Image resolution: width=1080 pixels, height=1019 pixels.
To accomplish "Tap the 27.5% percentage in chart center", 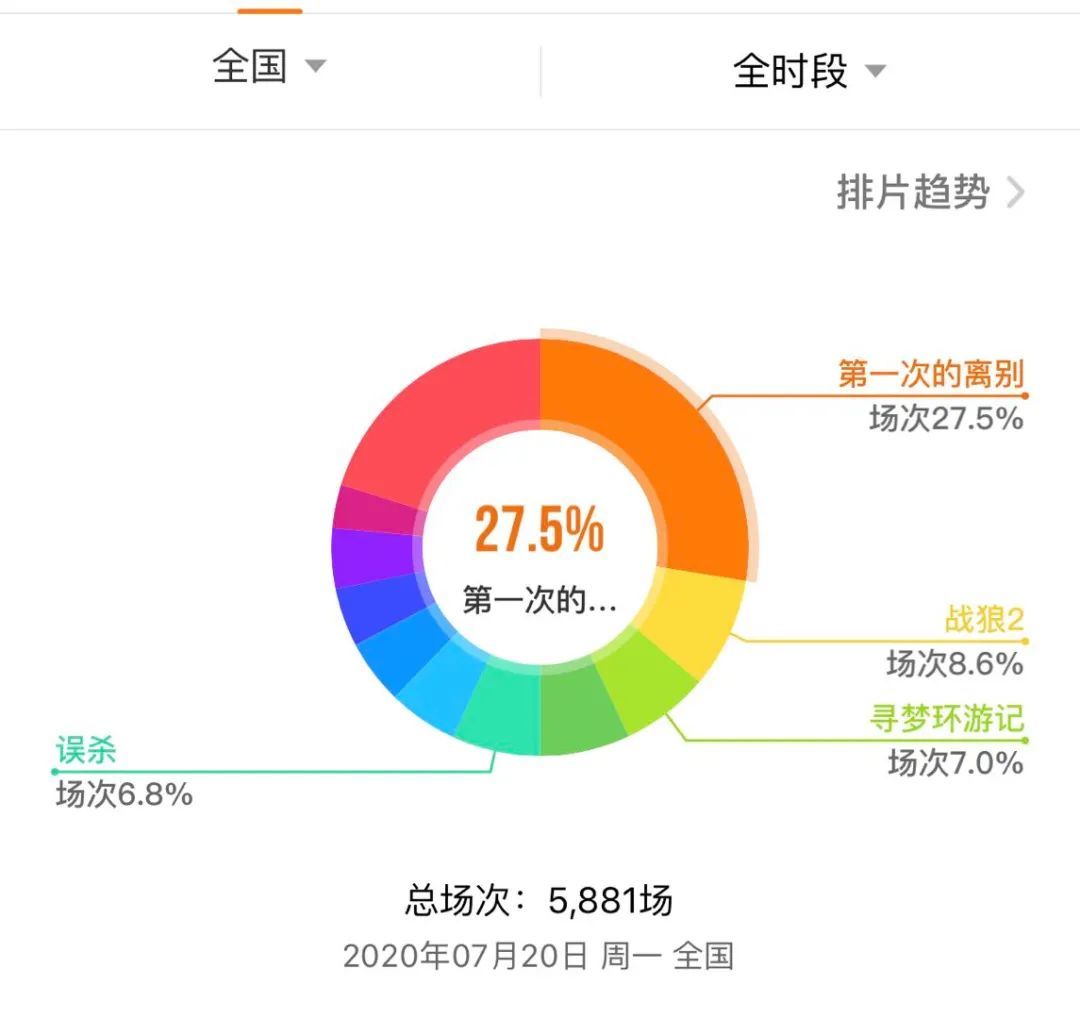I will (x=540, y=533).
